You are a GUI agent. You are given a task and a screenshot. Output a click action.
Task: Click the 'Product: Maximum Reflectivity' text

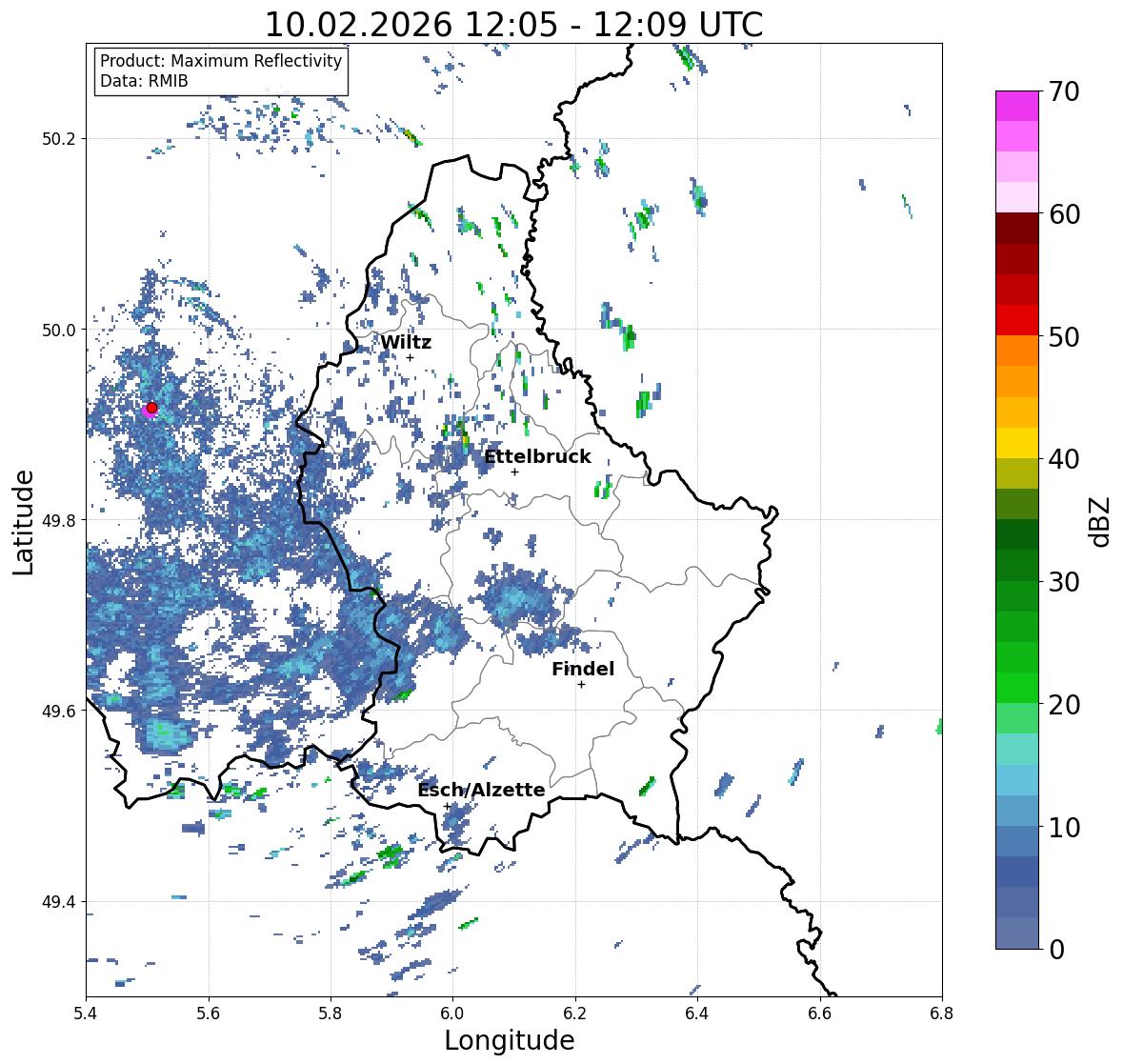[x=221, y=61]
